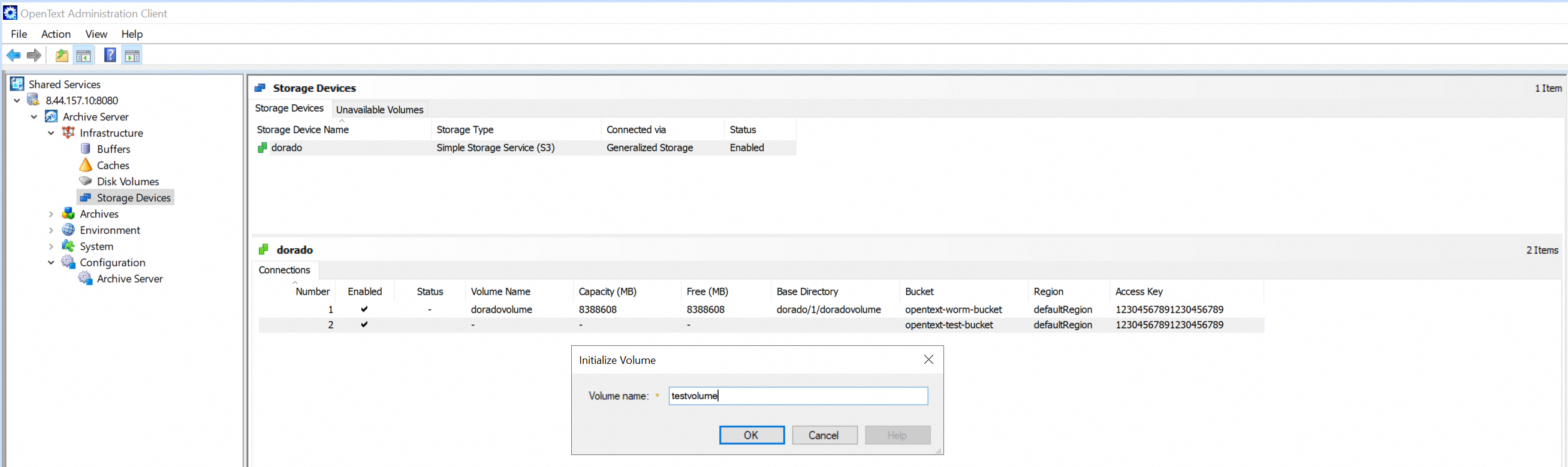This screenshot has width=1568, height=467.
Task: Click the Infrastructure node icon
Action: (68, 132)
